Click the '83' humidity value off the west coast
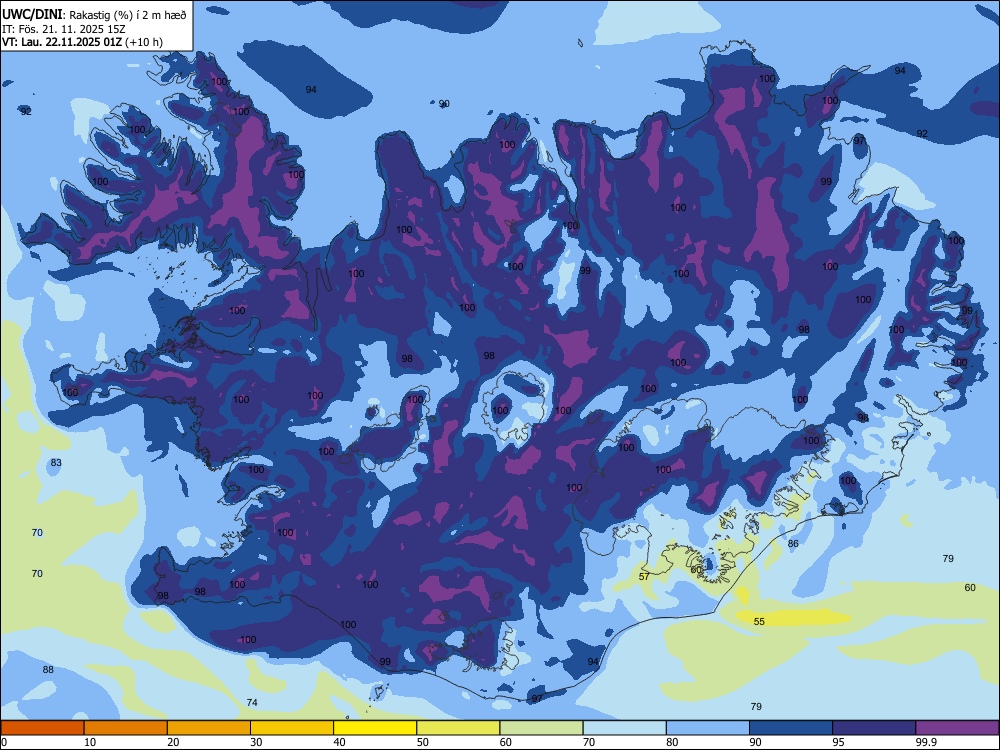The height and width of the screenshot is (750, 1000). [x=56, y=462]
